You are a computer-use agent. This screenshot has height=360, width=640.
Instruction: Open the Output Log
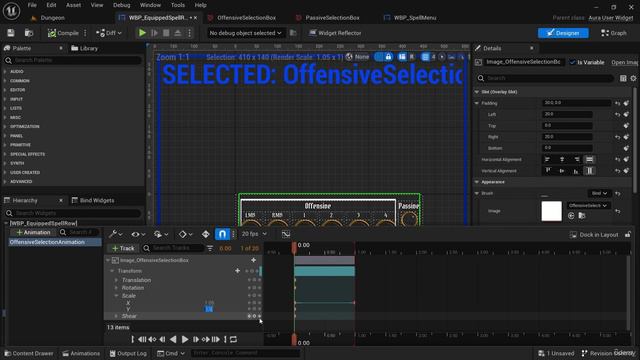click(128, 353)
